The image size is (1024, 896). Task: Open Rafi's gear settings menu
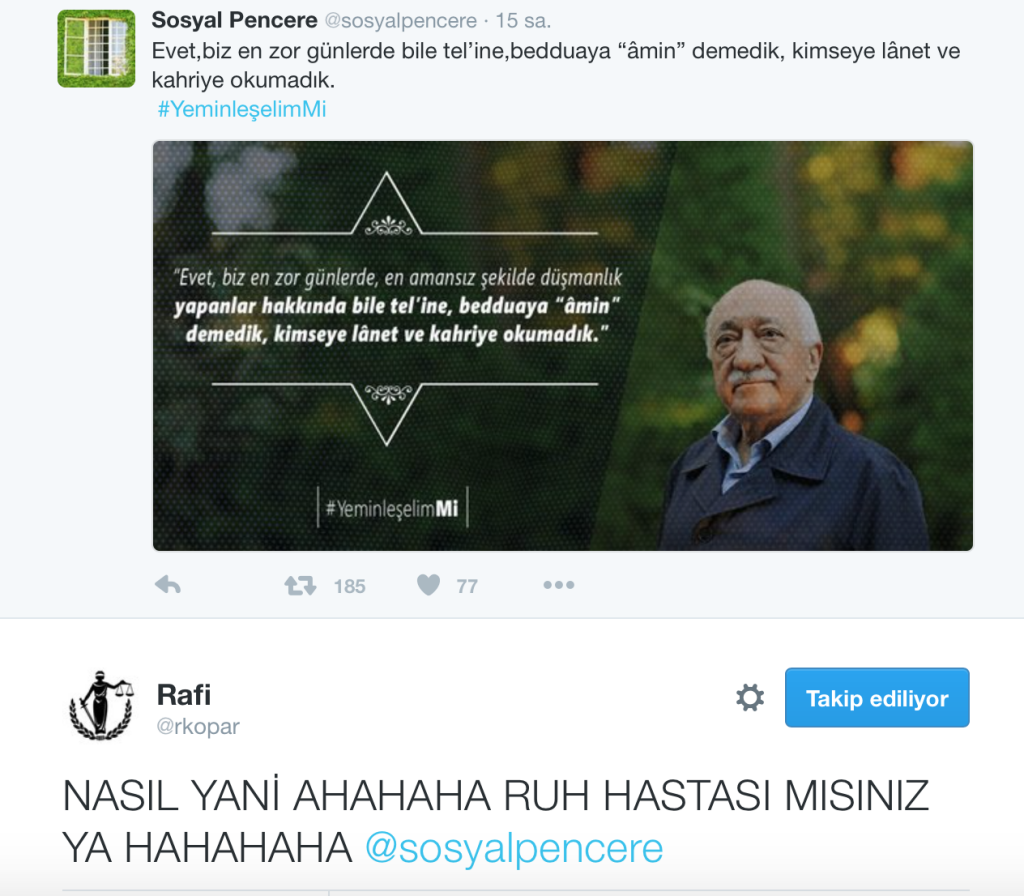(x=750, y=697)
